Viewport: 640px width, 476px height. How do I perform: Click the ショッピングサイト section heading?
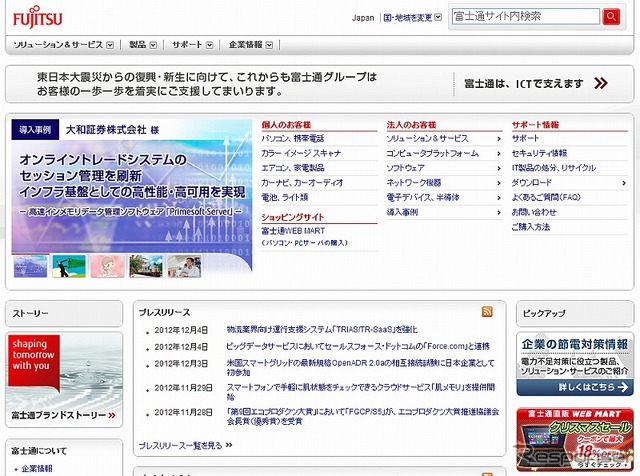click(293, 217)
